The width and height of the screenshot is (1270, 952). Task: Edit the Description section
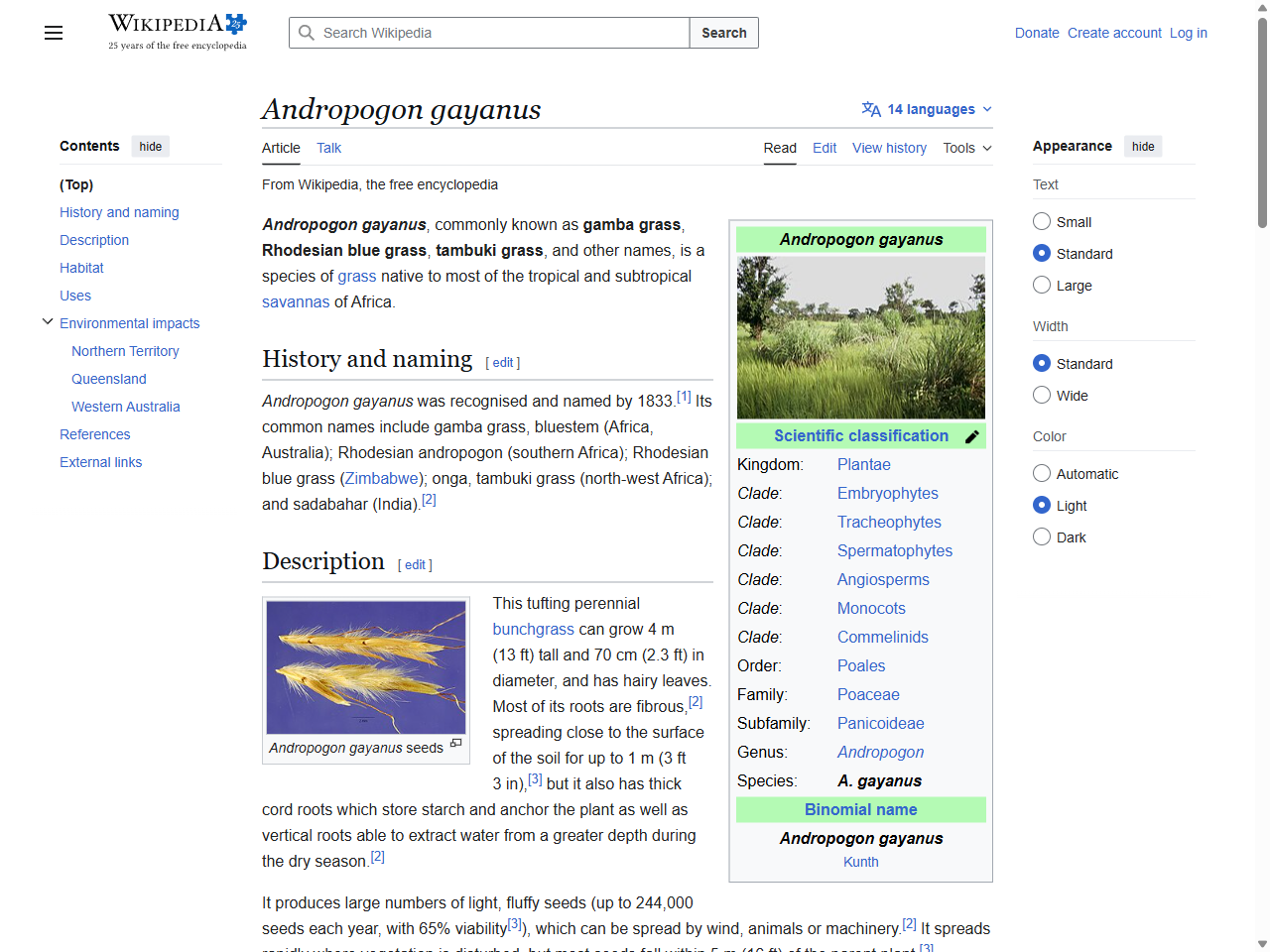[415, 565]
